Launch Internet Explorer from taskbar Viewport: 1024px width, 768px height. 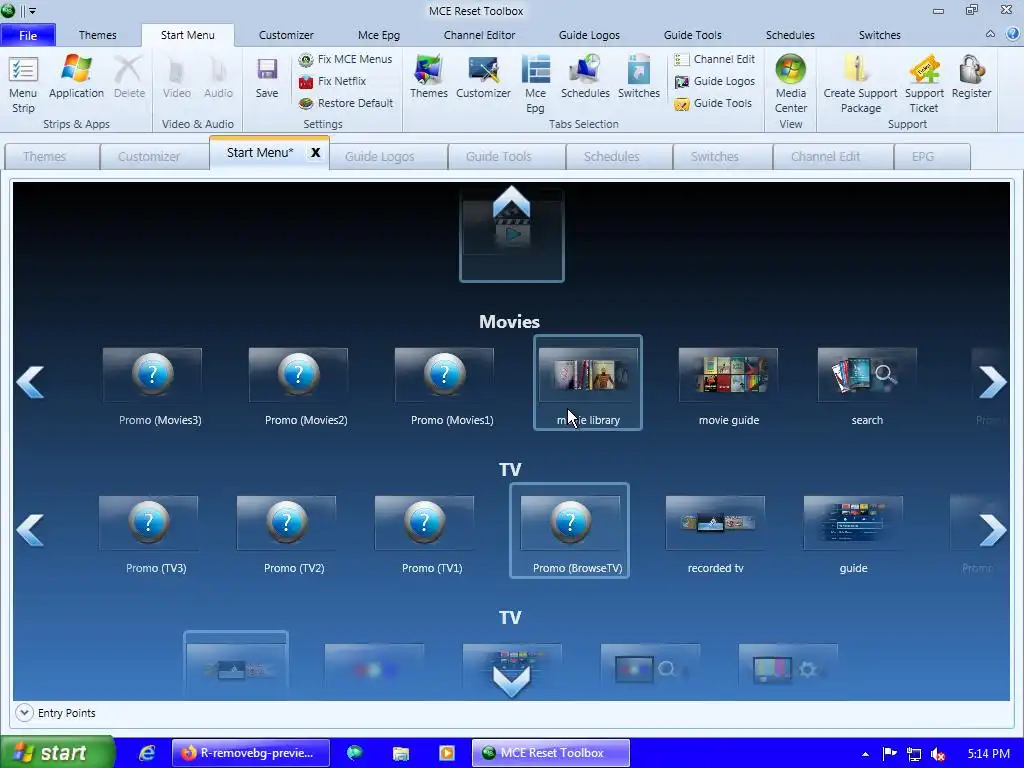point(148,753)
